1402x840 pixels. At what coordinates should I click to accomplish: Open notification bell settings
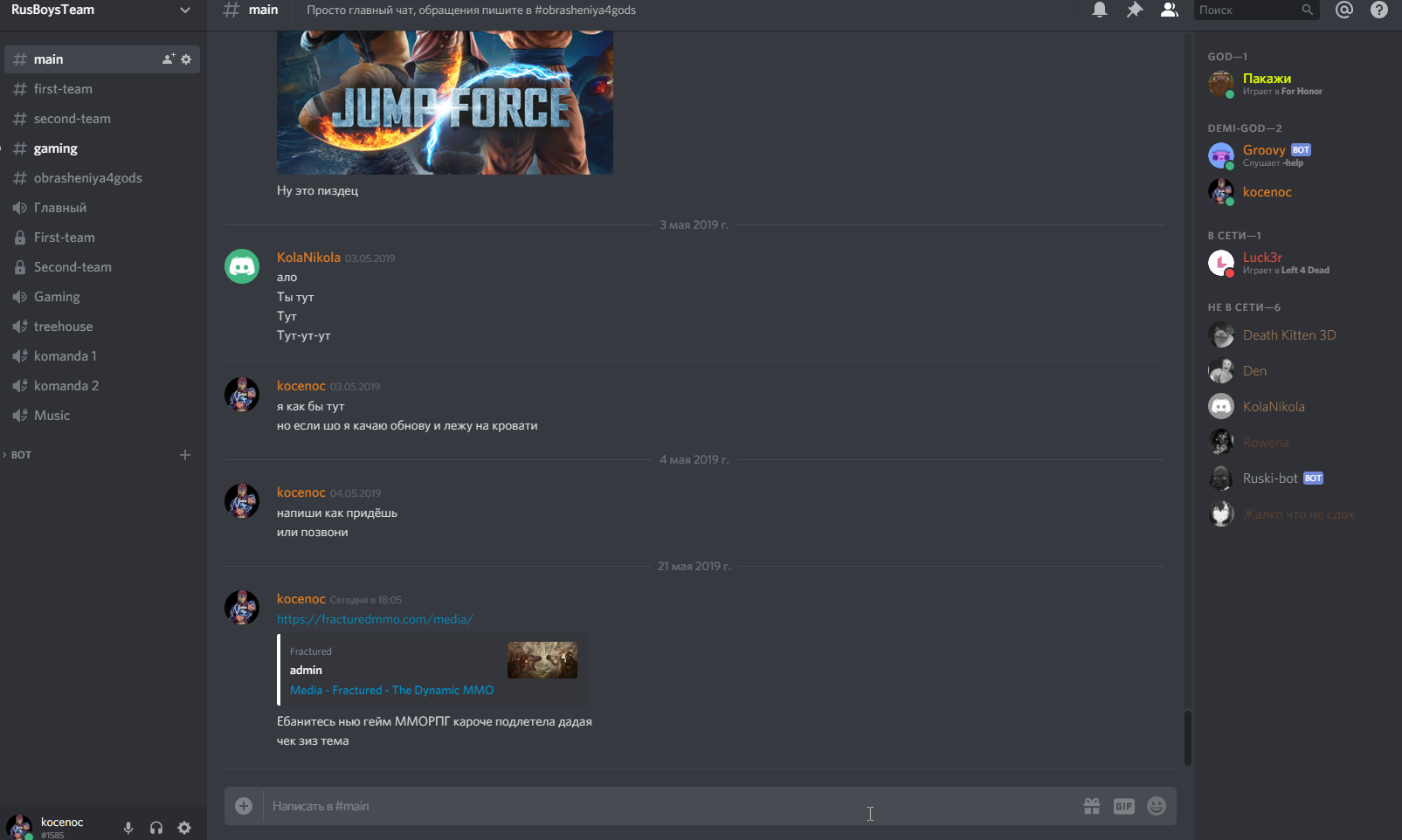pyautogui.click(x=1100, y=10)
